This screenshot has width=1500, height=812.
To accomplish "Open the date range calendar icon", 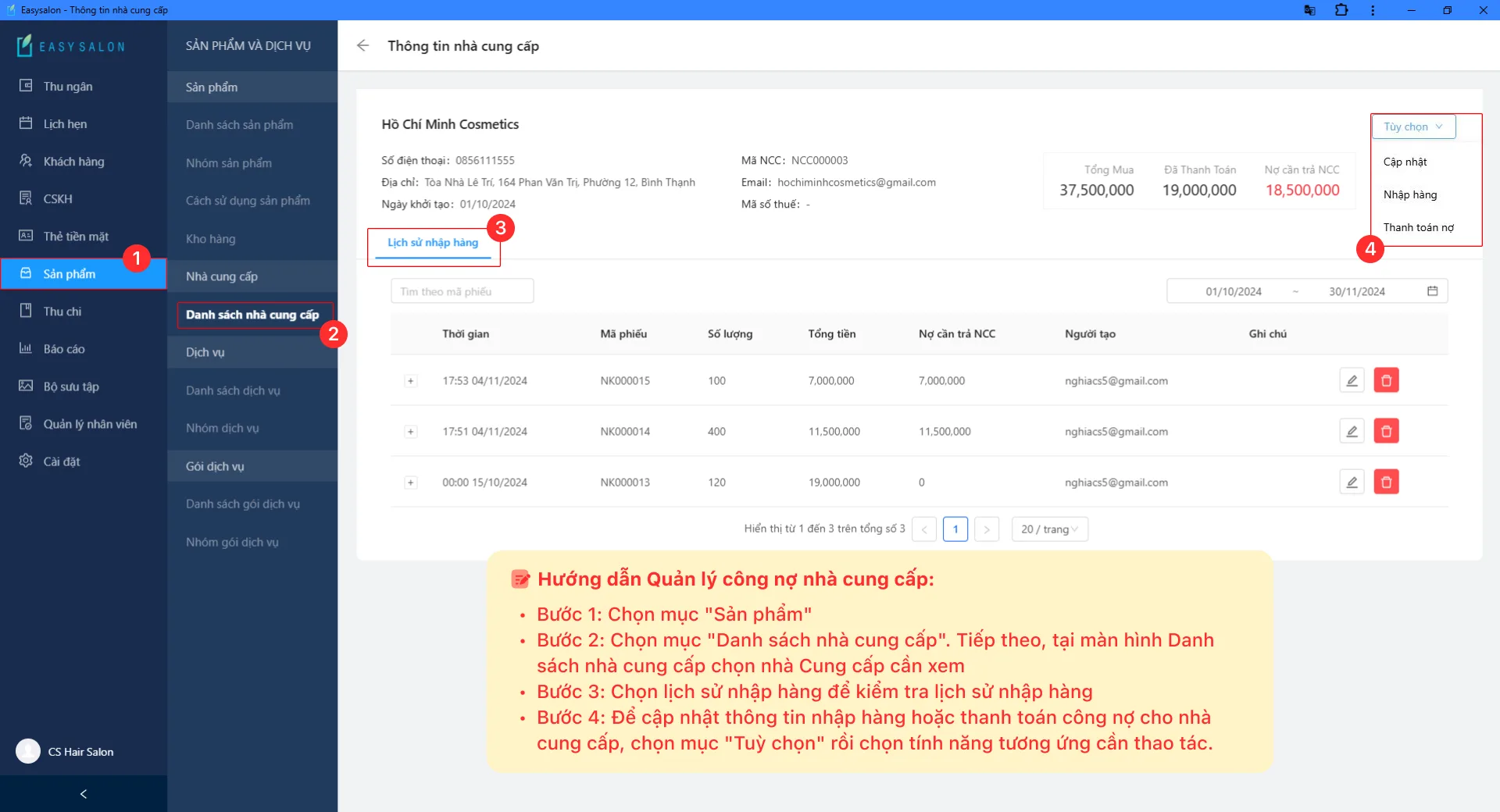I will [x=1433, y=291].
